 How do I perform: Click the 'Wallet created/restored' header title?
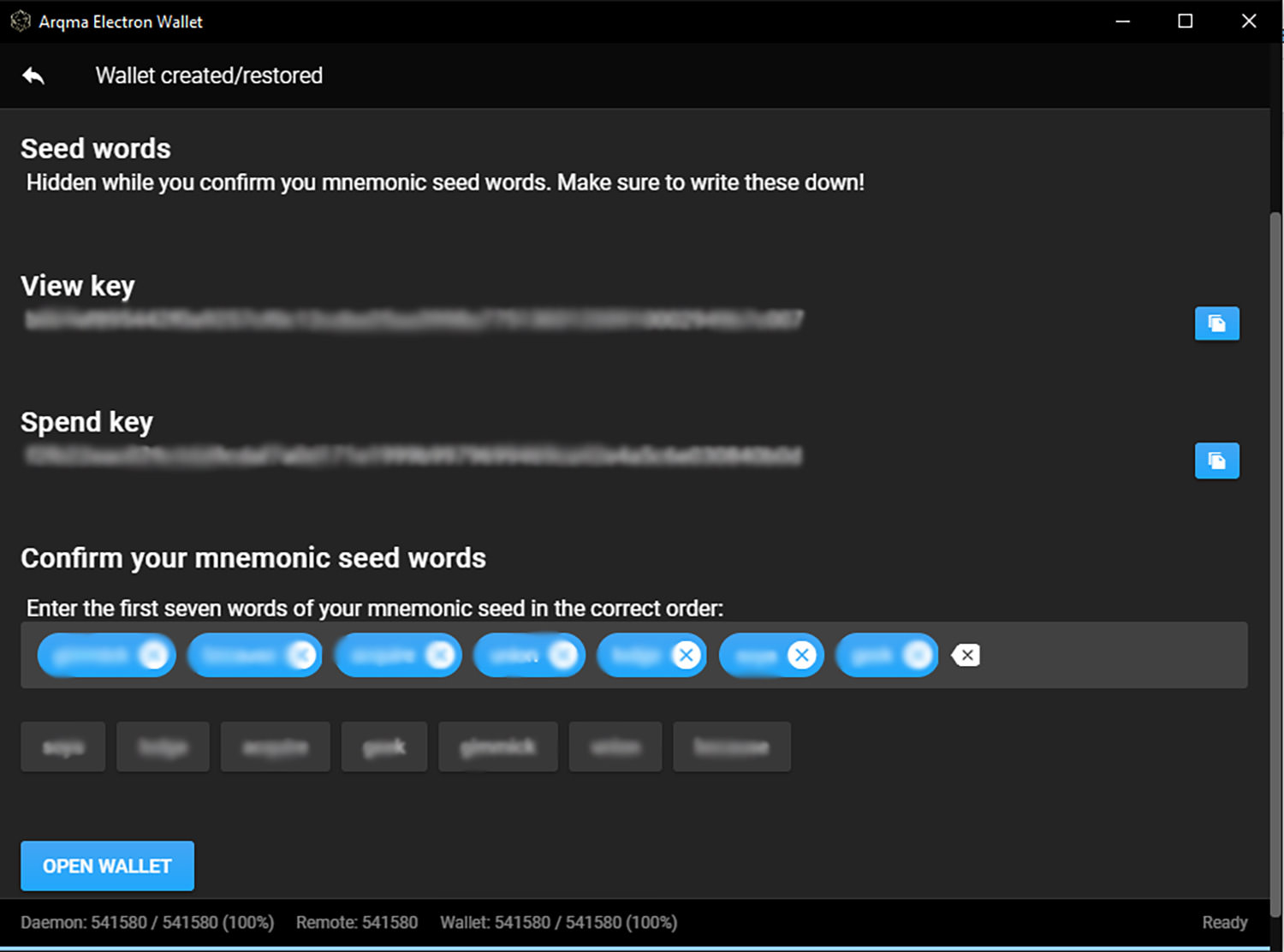[209, 75]
